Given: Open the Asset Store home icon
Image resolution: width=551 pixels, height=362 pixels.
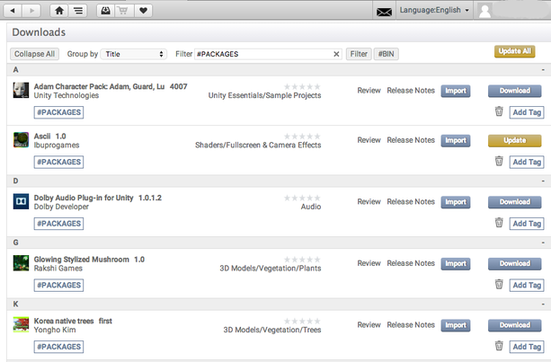Looking at the screenshot, I should click(59, 11).
